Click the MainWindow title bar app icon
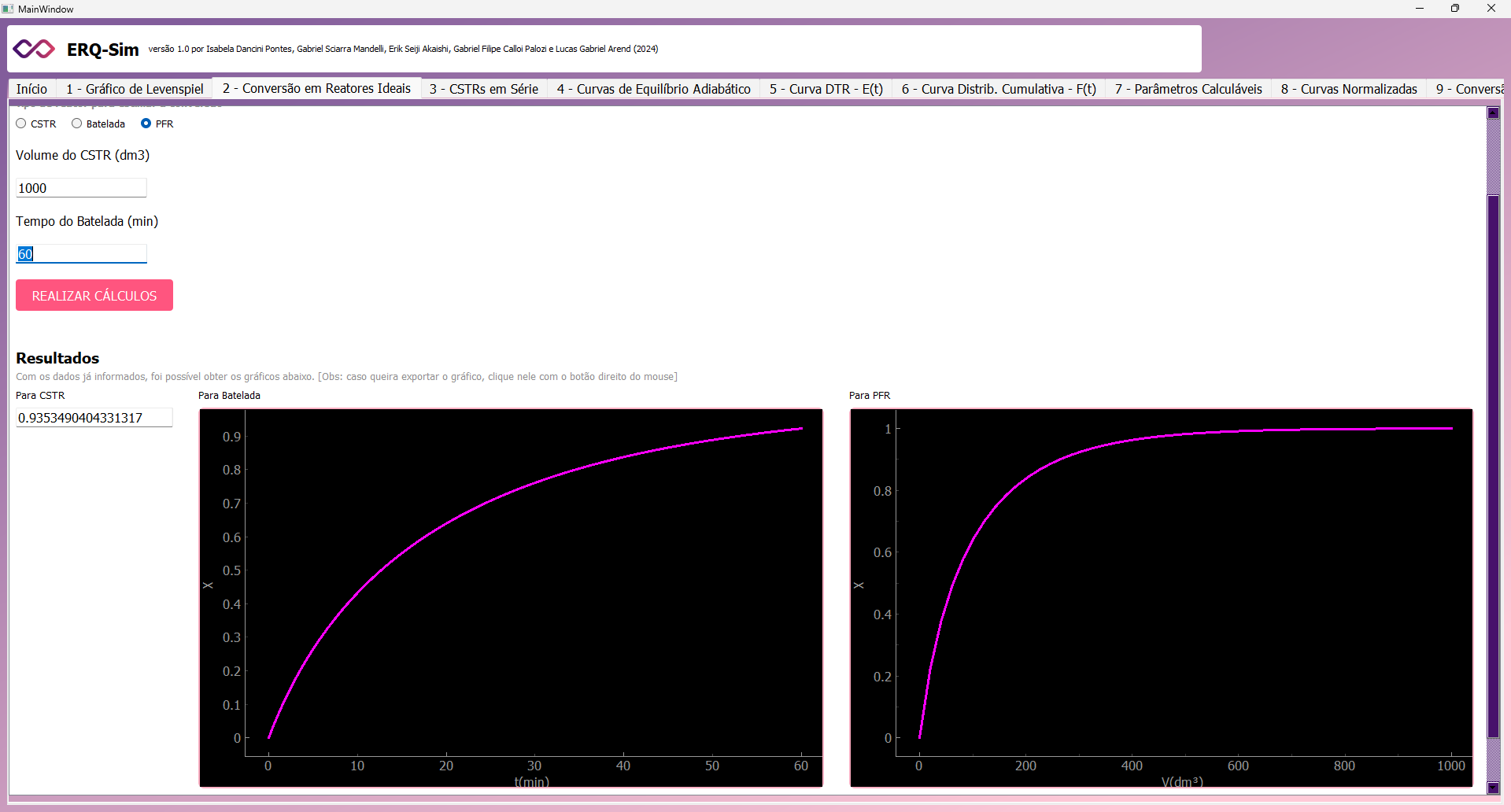This screenshot has height=812, width=1511. 8,9
